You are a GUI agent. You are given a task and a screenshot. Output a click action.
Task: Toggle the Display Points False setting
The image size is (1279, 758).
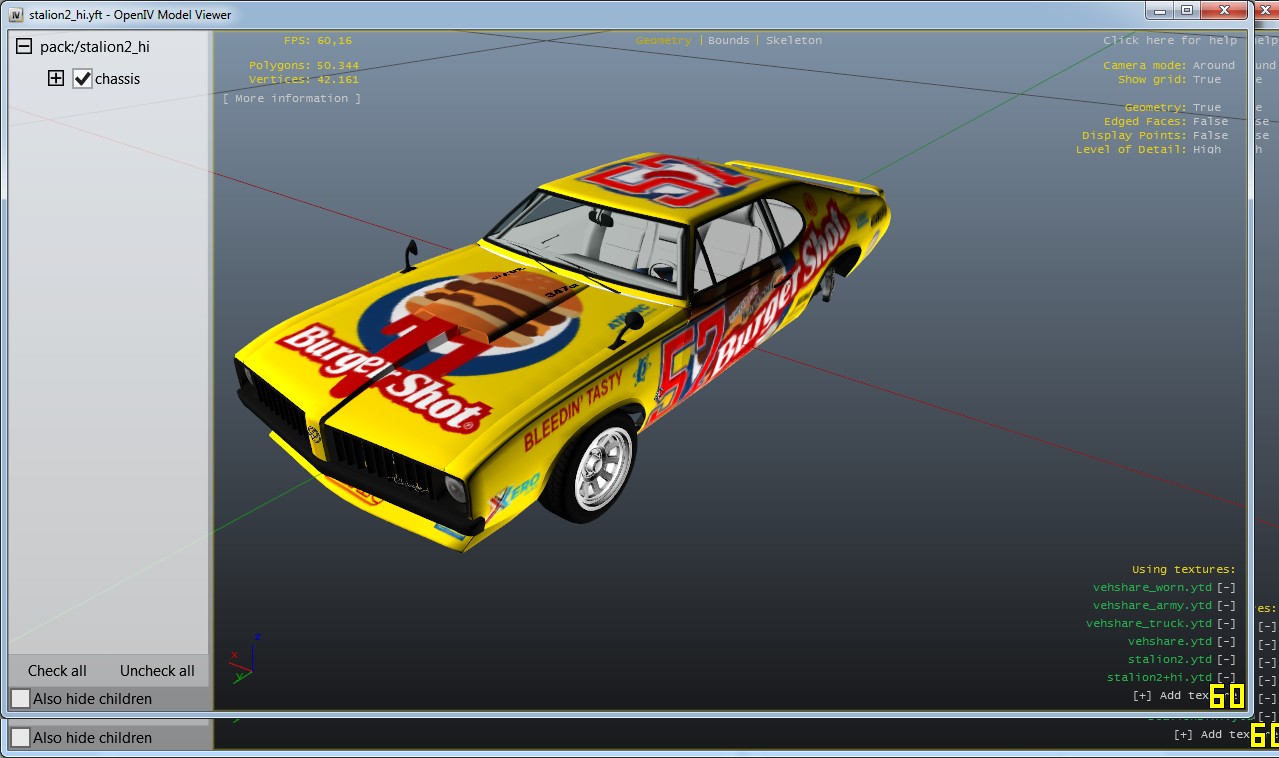(1211, 135)
